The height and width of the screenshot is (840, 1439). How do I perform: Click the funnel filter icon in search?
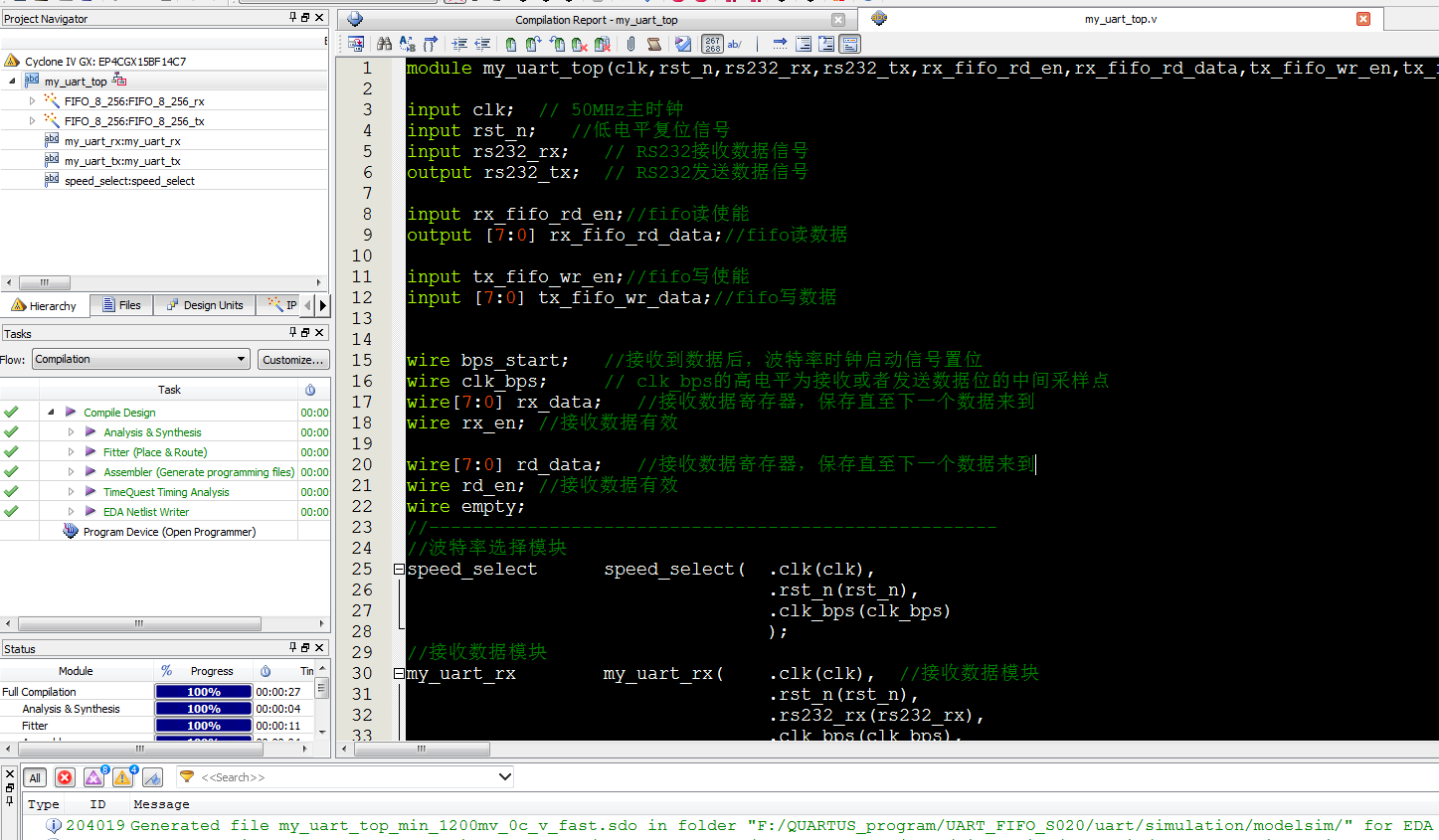(x=186, y=776)
